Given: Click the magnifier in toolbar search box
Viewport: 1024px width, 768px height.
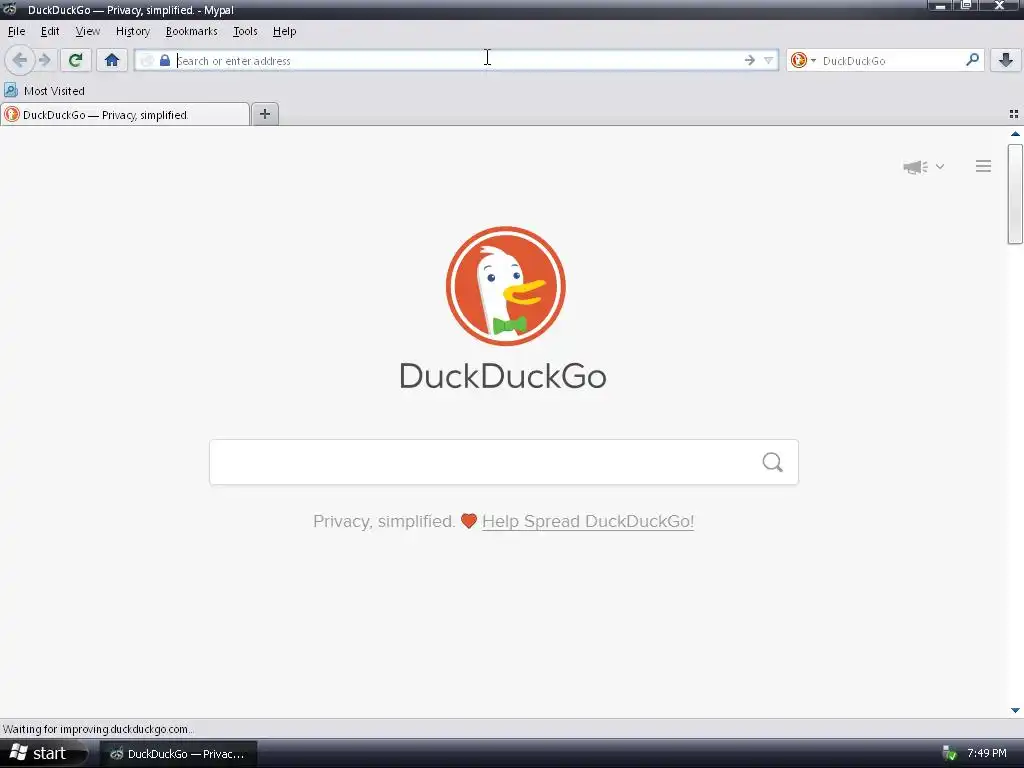Looking at the screenshot, I should (972, 60).
